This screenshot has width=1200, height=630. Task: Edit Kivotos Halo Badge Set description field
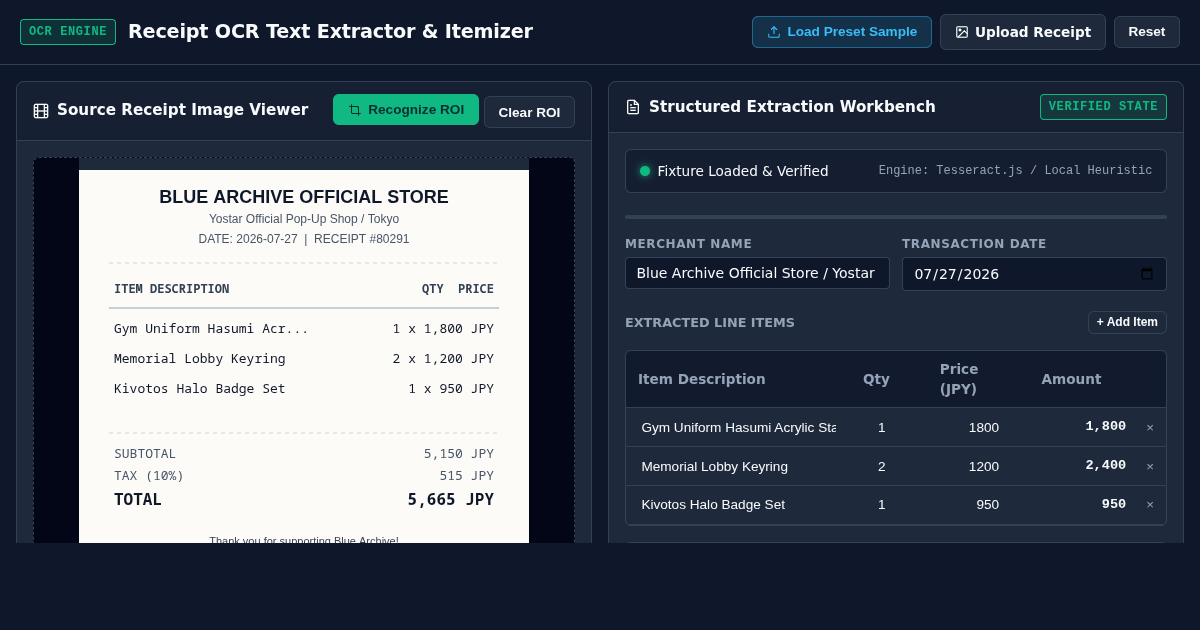(x=738, y=505)
